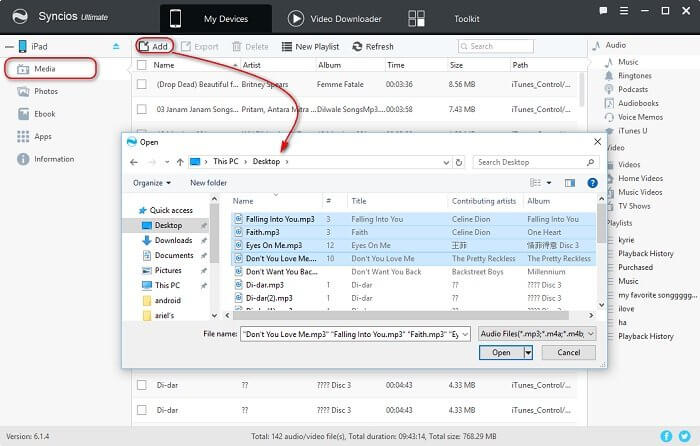The height and width of the screenshot is (446, 700).
Task: Refresh the media list
Action: tap(373, 46)
